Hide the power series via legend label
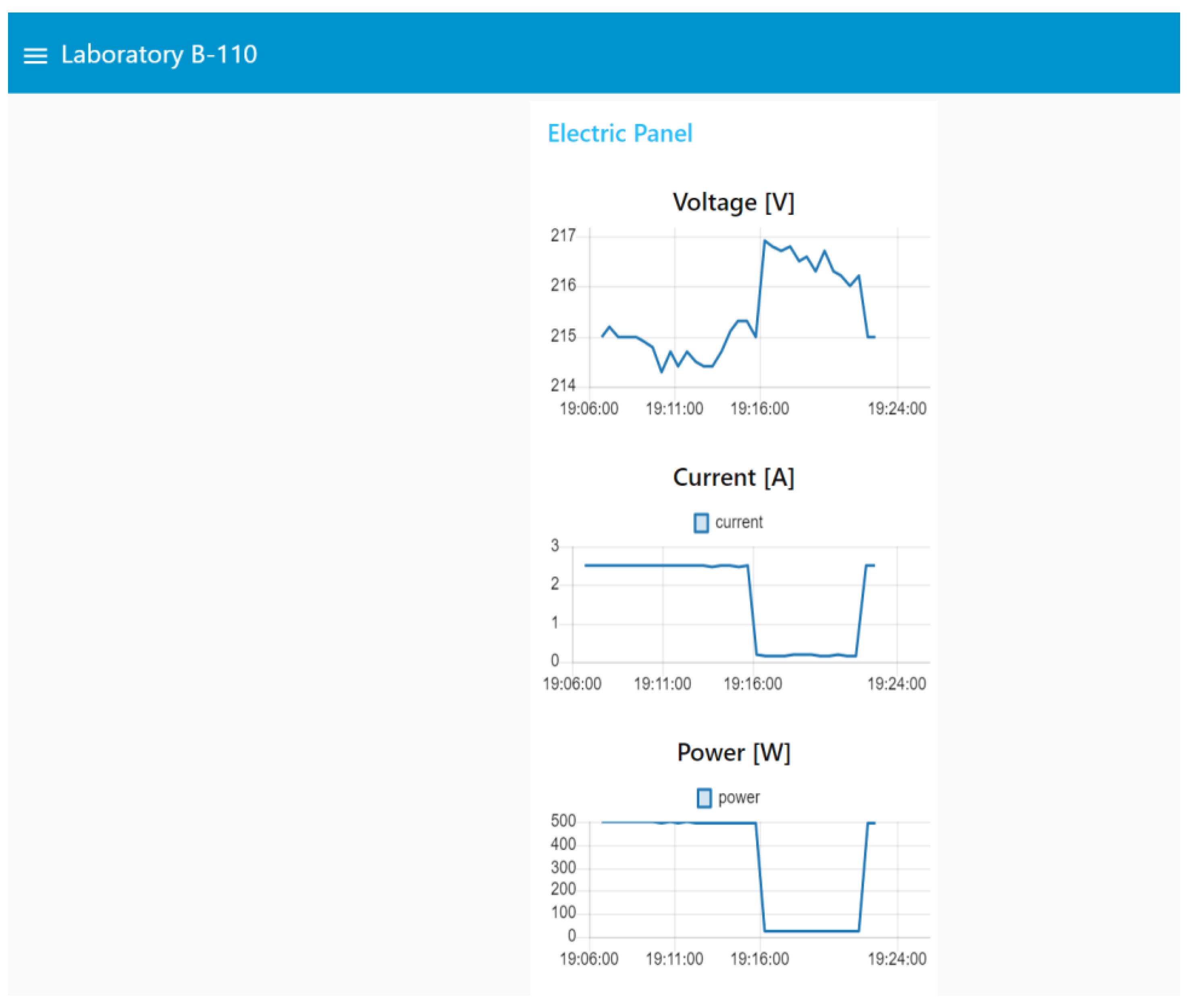The width and height of the screenshot is (1191, 1008). click(738, 797)
